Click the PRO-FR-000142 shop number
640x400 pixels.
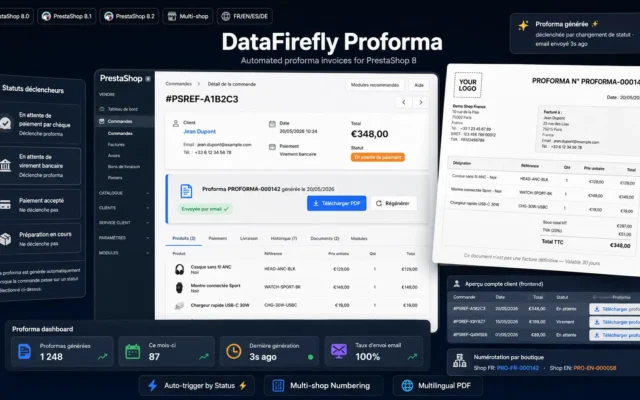coord(518,368)
